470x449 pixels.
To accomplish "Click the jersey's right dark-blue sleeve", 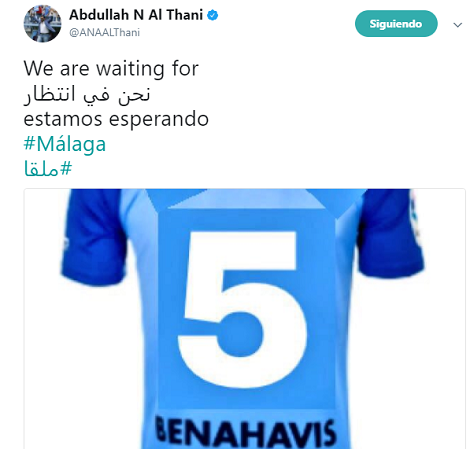I will (390, 235).
